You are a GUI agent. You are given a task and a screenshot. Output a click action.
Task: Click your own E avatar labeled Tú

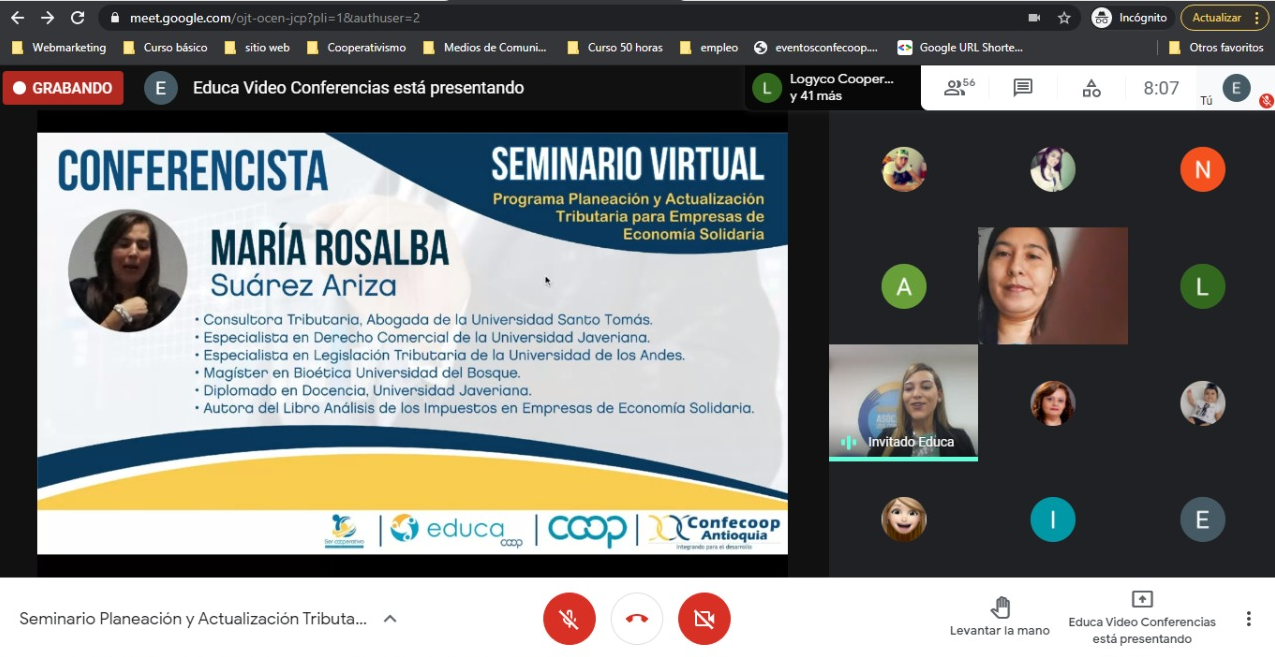tap(1236, 87)
